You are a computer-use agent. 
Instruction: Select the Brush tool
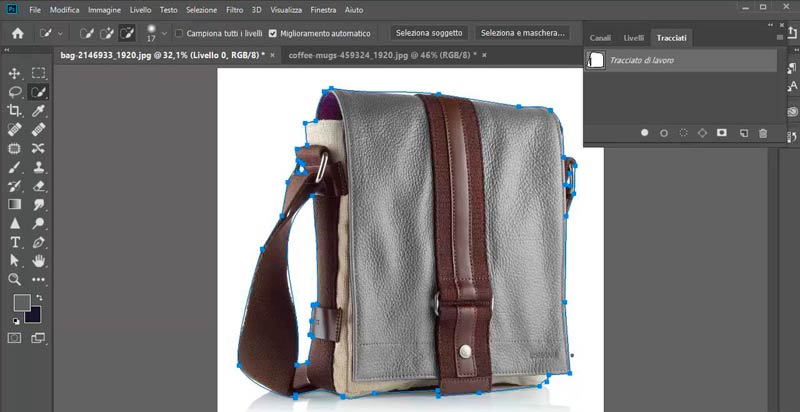pyautogui.click(x=14, y=167)
